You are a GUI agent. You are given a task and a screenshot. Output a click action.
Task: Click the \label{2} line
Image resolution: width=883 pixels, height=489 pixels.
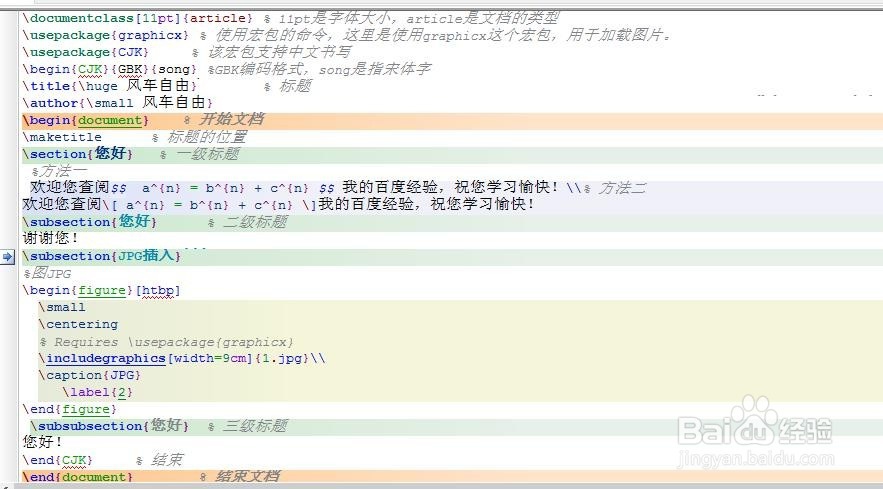point(98,392)
